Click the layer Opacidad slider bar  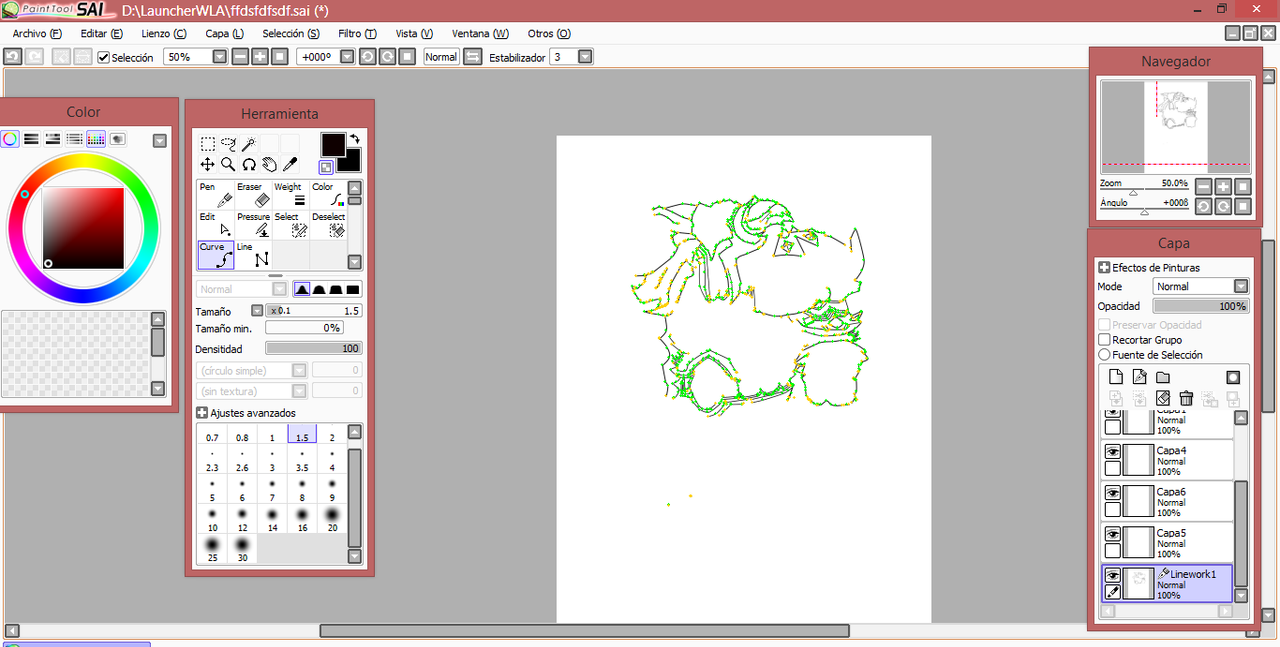pos(1201,306)
